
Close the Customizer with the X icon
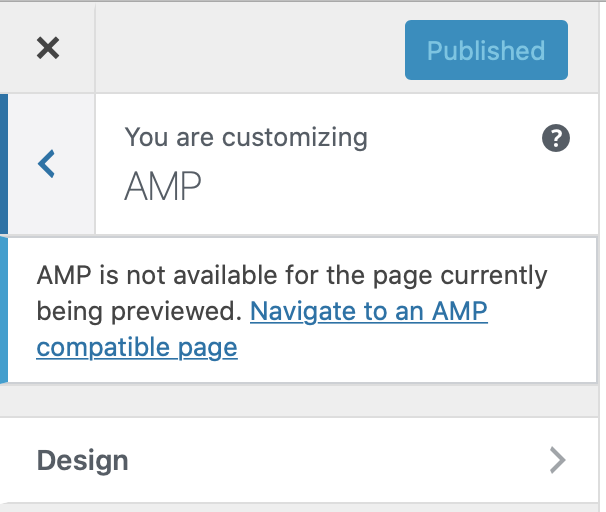click(x=47, y=48)
